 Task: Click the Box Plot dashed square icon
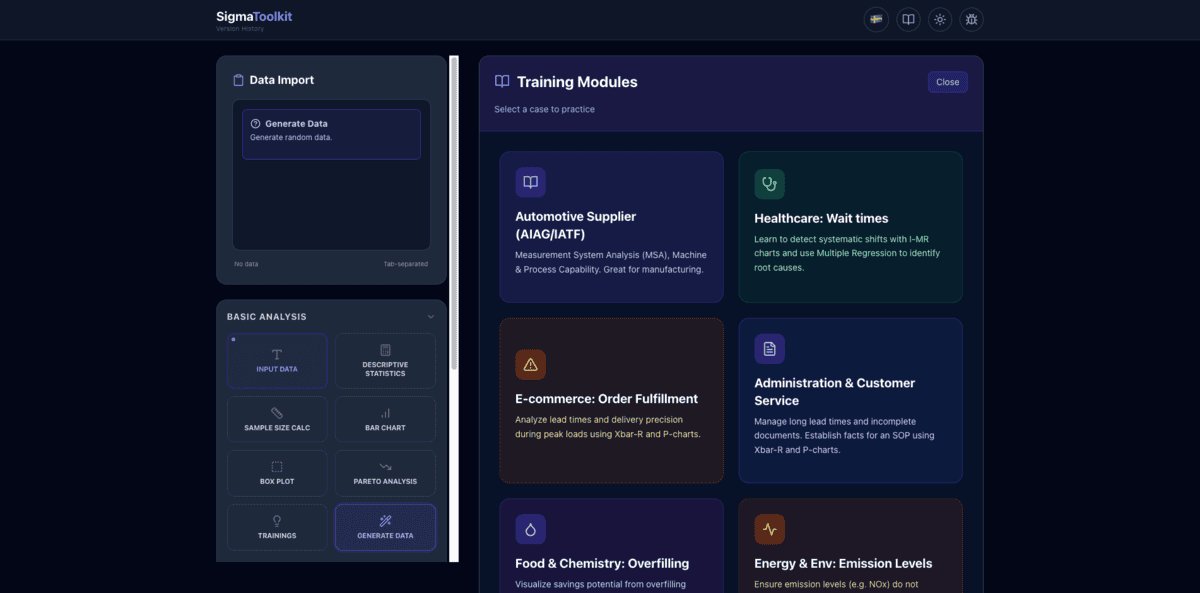point(277,467)
